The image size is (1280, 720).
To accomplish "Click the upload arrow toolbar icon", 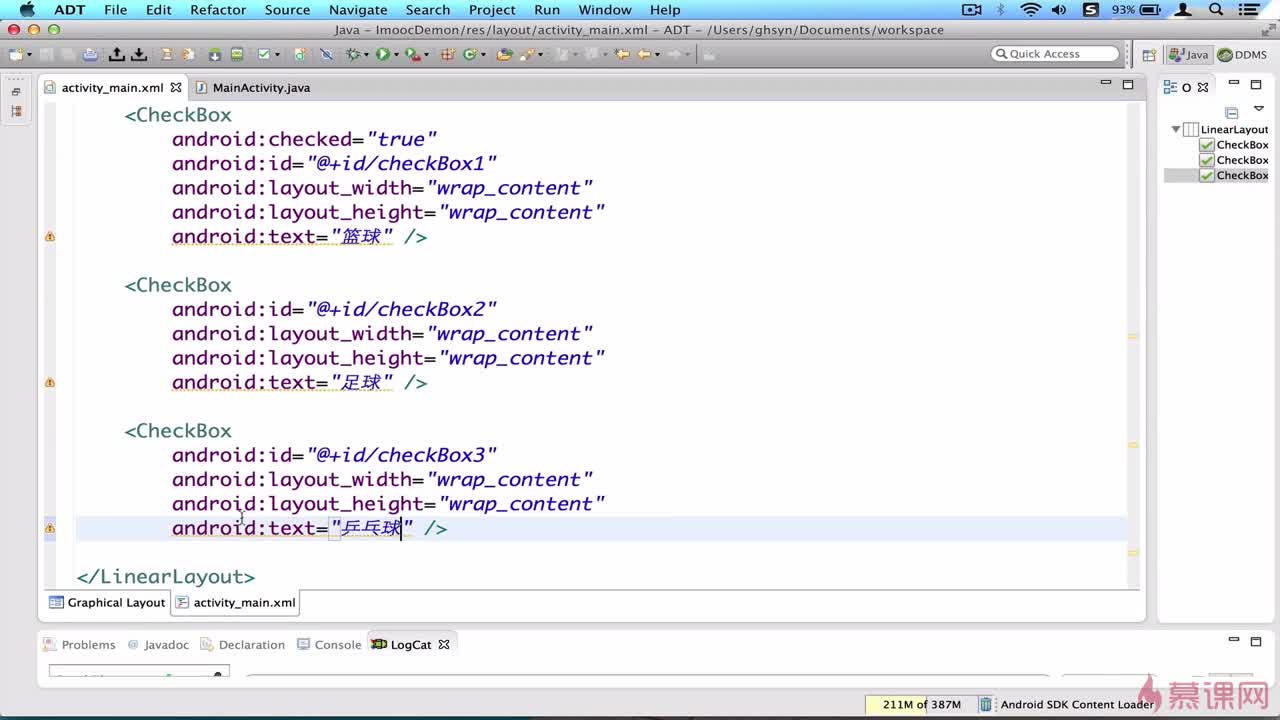I will pyautogui.click(x=116, y=54).
